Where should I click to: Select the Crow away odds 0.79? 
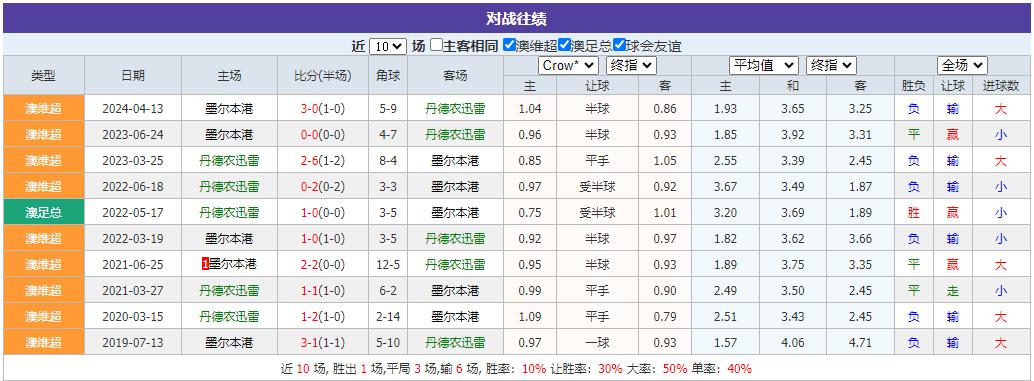pos(665,316)
